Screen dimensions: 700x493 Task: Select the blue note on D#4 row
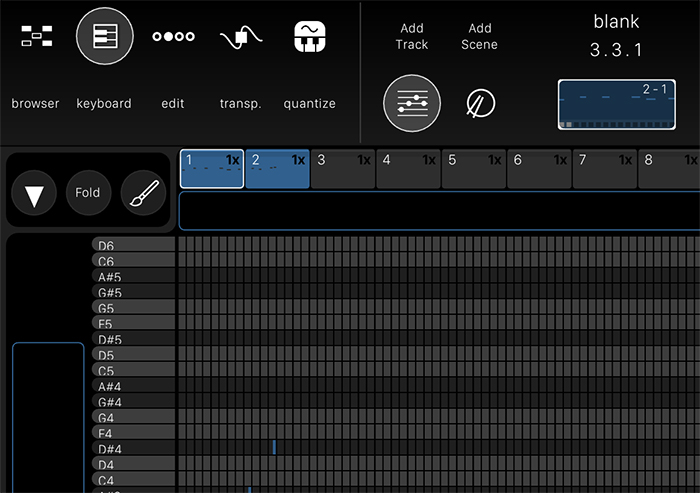coord(274,447)
